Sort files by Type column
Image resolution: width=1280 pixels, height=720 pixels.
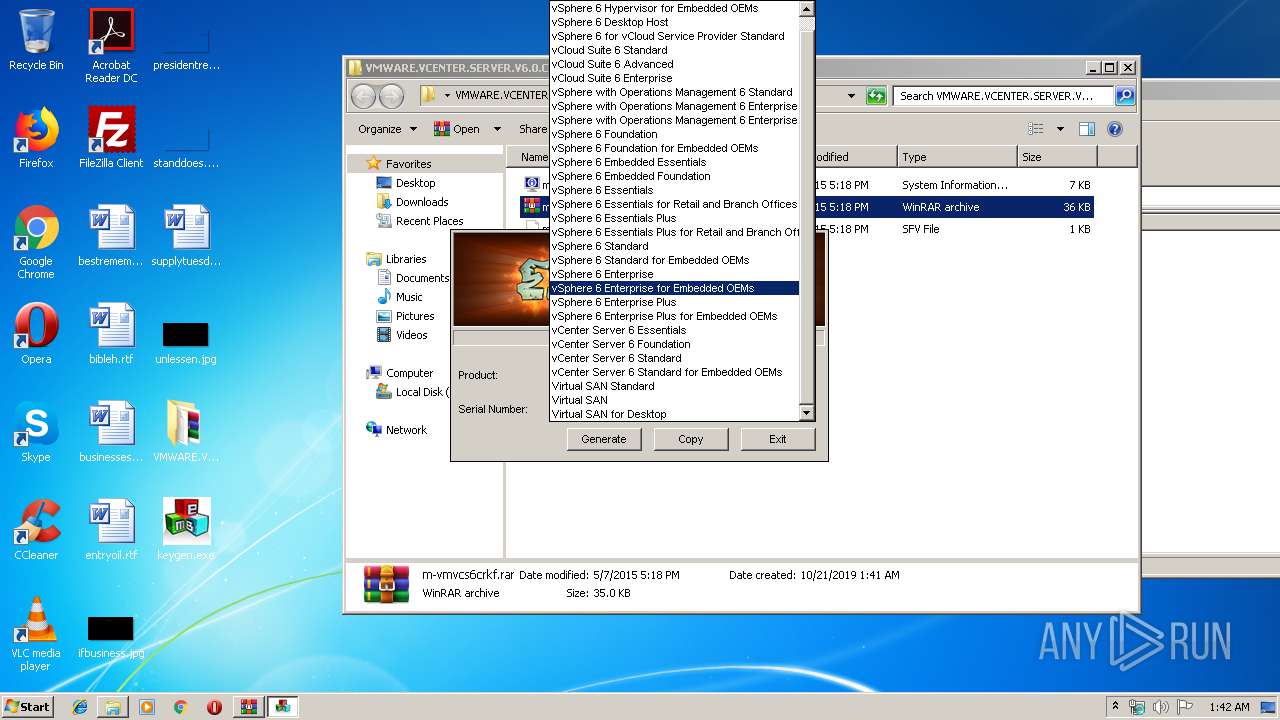coord(957,157)
